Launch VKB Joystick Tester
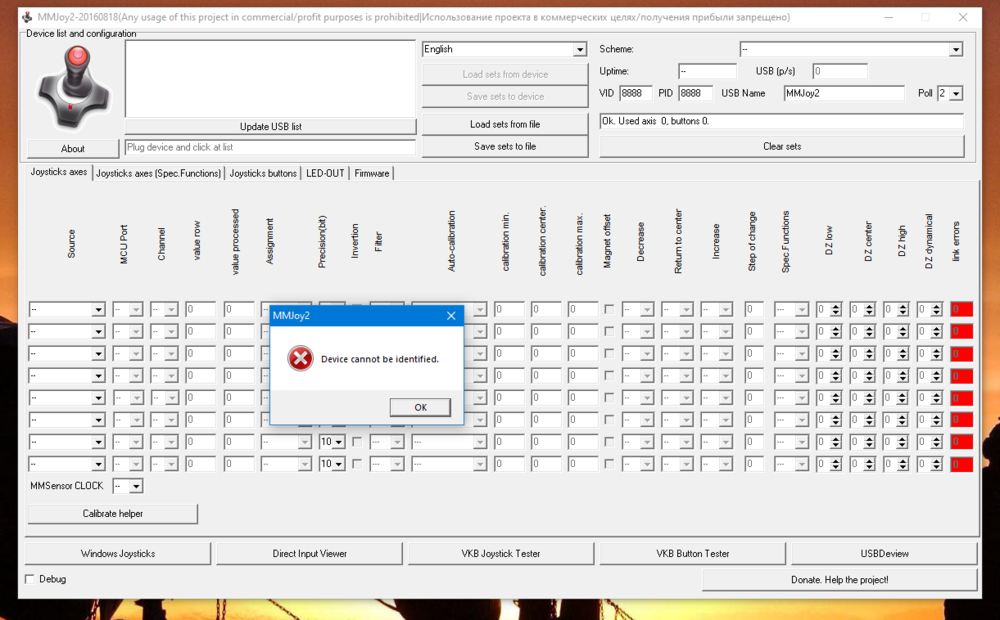 tap(501, 554)
